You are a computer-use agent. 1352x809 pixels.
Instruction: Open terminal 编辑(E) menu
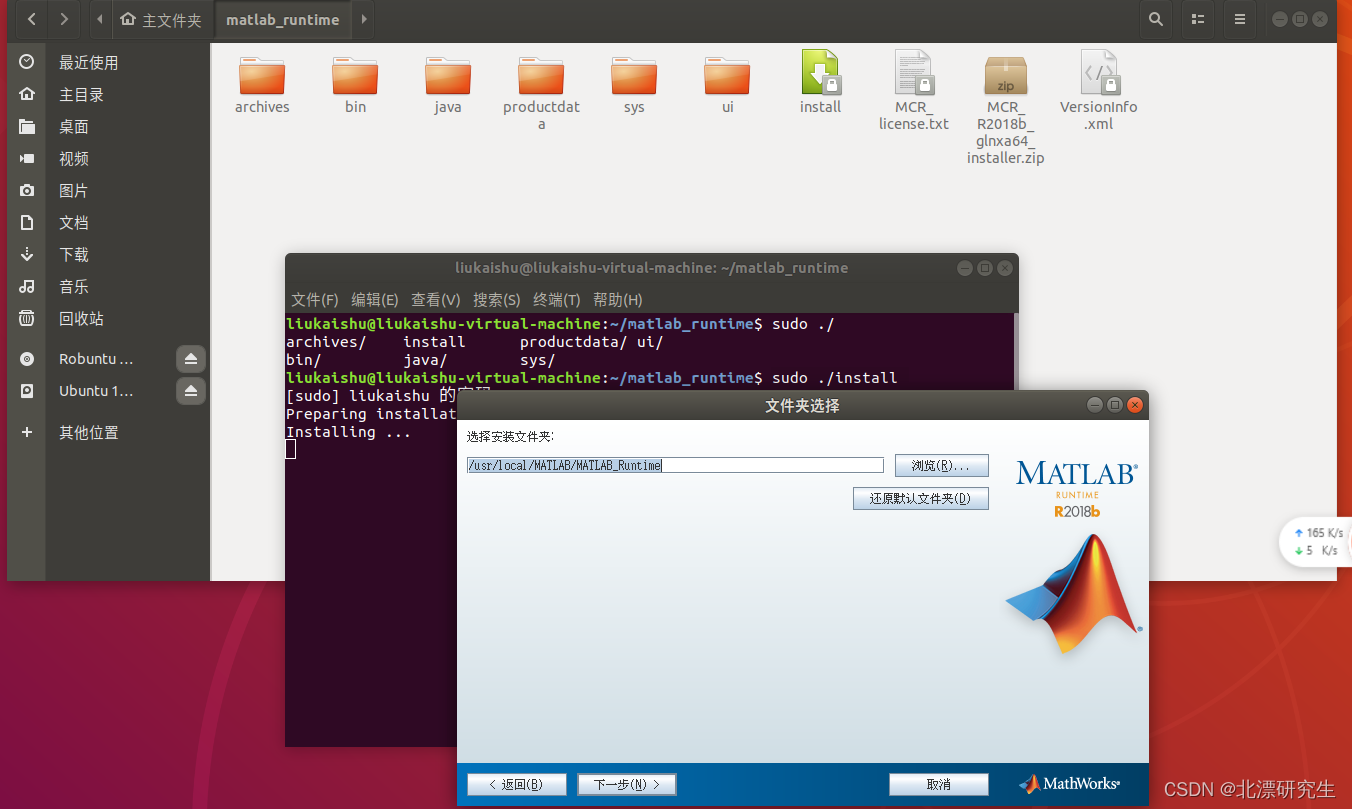pyautogui.click(x=375, y=300)
